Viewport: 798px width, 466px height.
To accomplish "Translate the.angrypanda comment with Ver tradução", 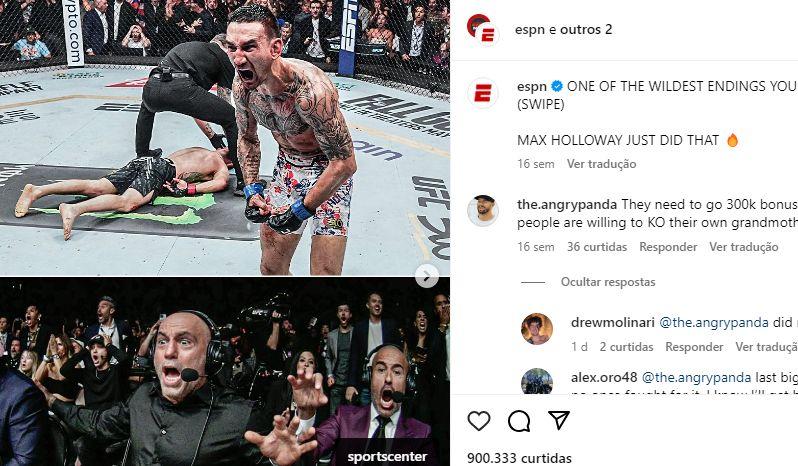I will point(744,247).
